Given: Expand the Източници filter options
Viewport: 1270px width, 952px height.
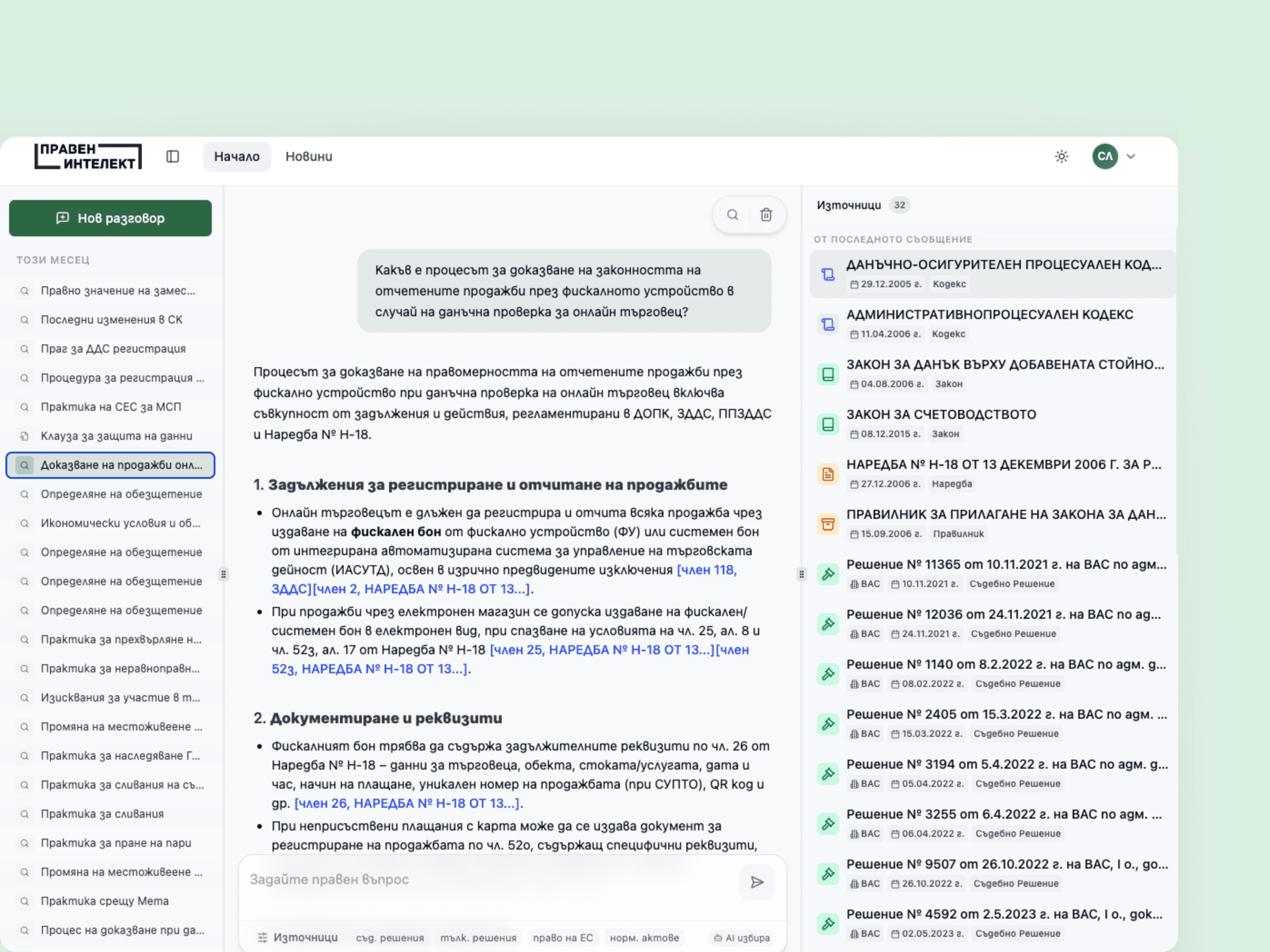Looking at the screenshot, I should (x=297, y=937).
